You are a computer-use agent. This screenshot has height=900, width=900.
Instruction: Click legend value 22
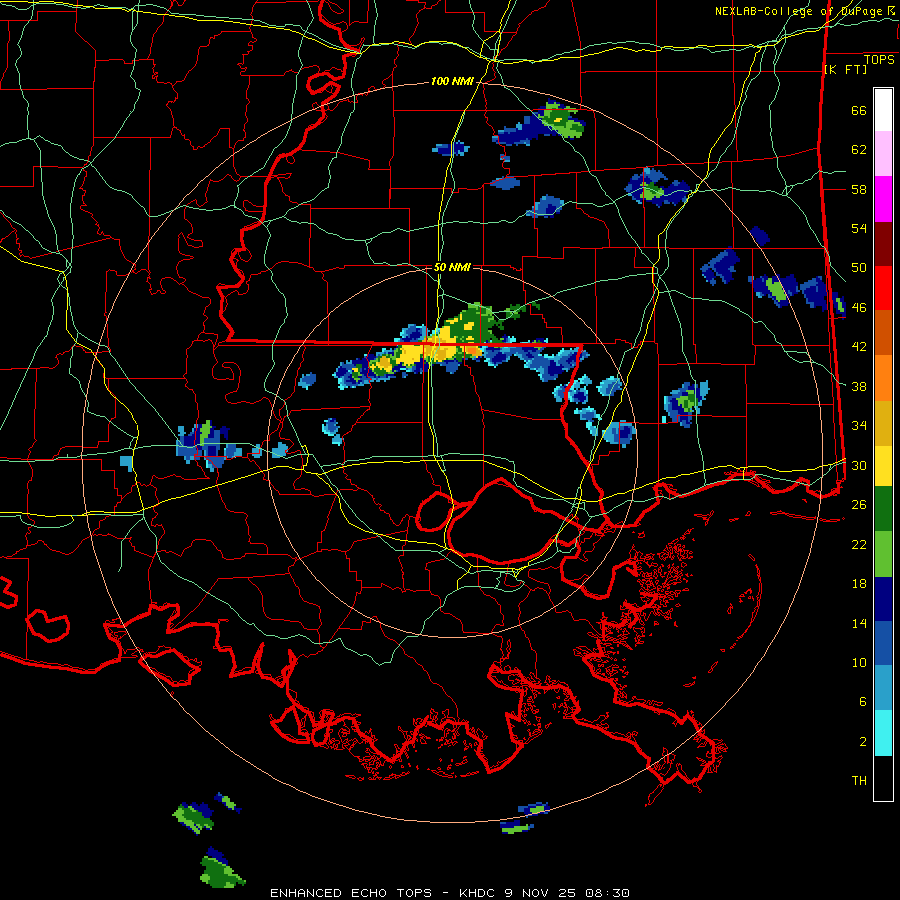859,544
